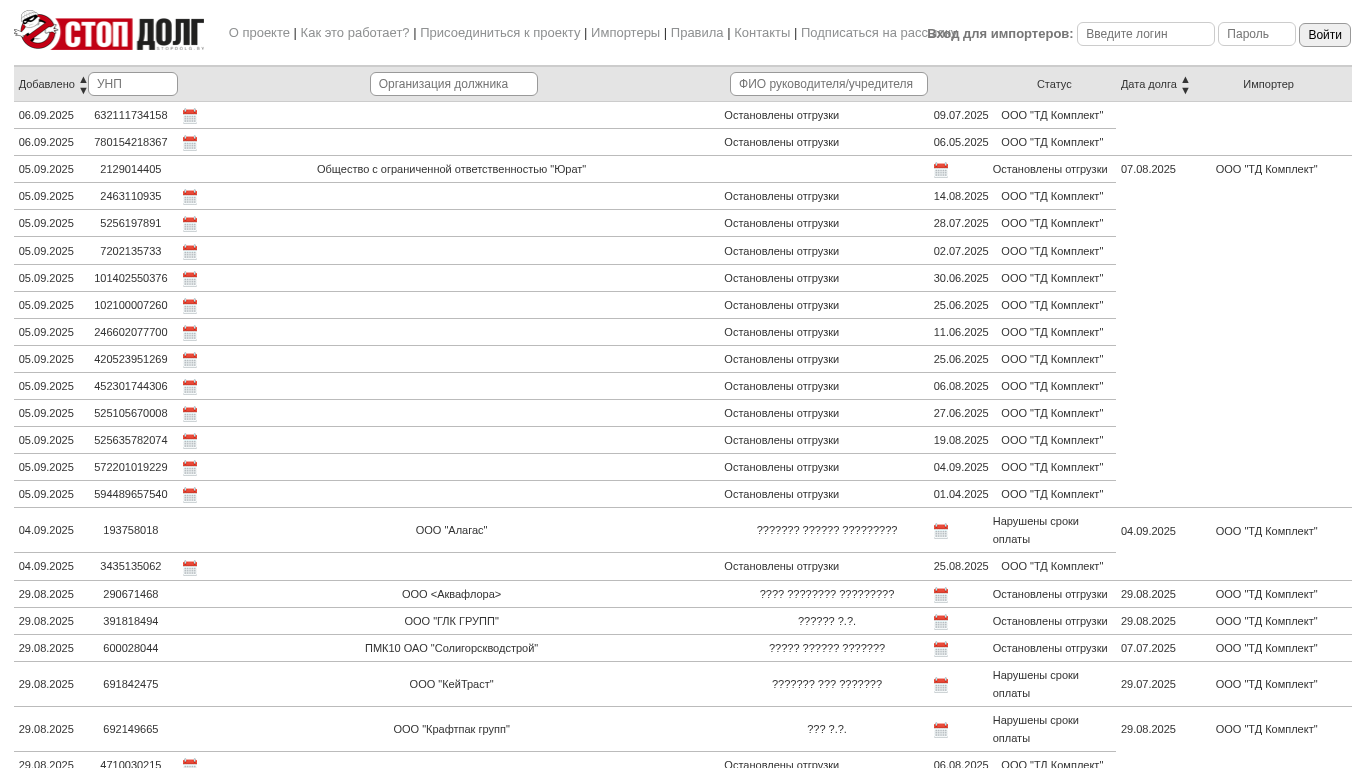The width and height of the screenshot is (1366, 768).
Task: Click UNP value 391818494
Action: [x=131, y=621]
